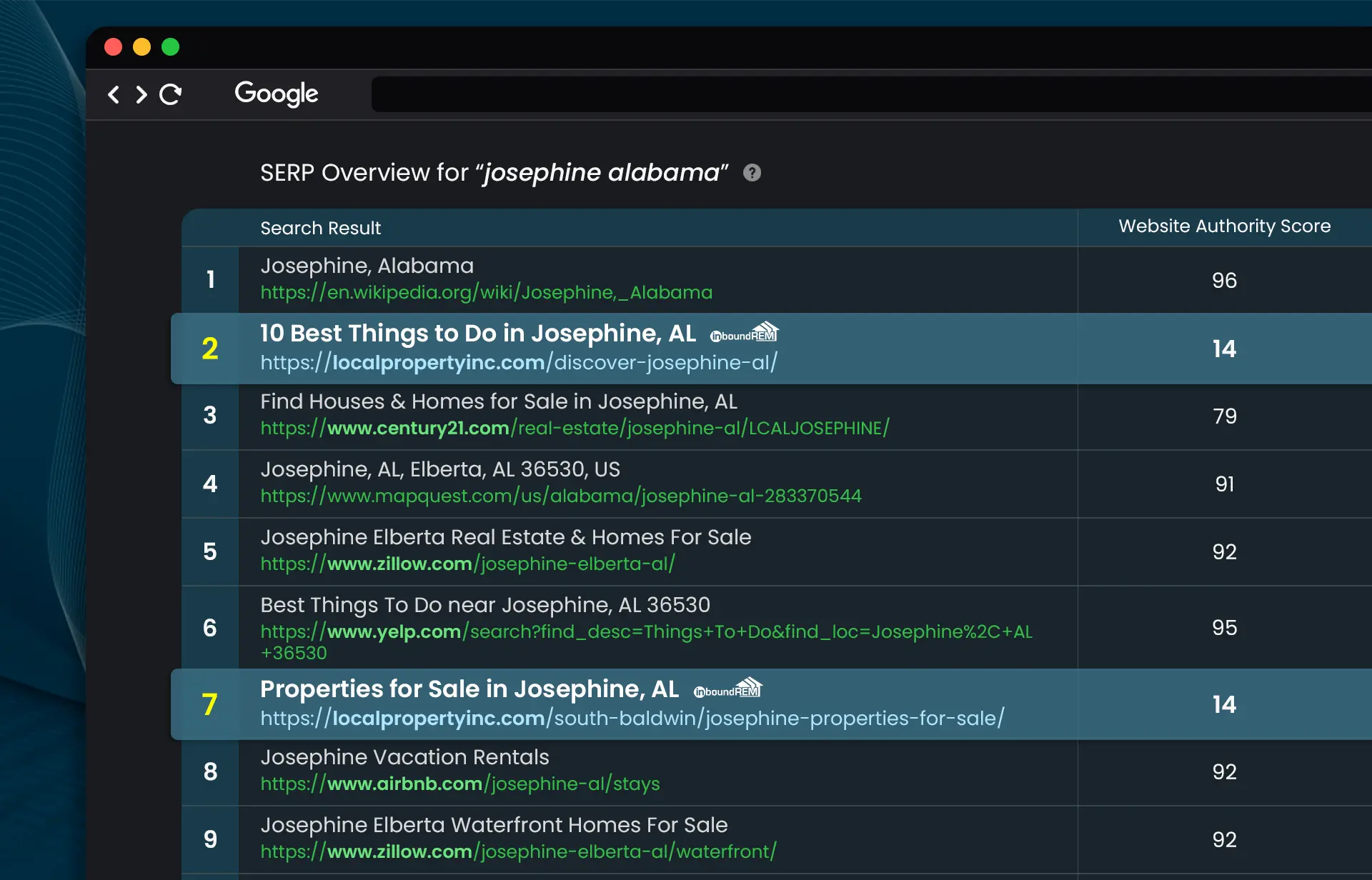This screenshot has height=880, width=1372.
Task: Open the century21.com real-estate link
Action: click(575, 429)
